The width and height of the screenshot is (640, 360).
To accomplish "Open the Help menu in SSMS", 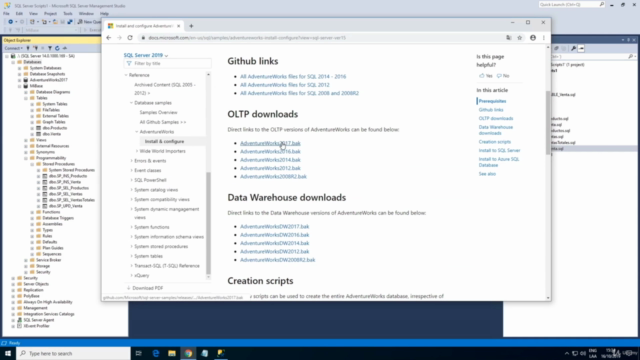I will [x=104, y=13].
